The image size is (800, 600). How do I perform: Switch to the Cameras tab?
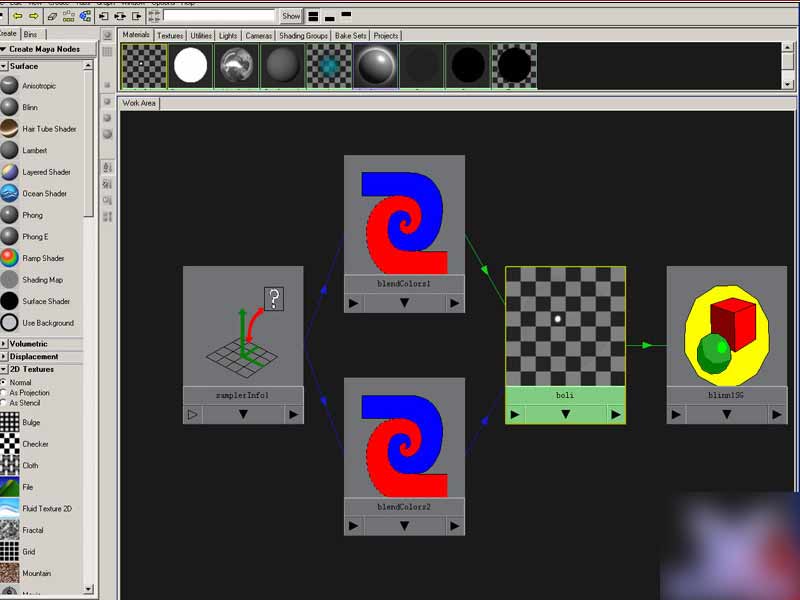[259, 36]
